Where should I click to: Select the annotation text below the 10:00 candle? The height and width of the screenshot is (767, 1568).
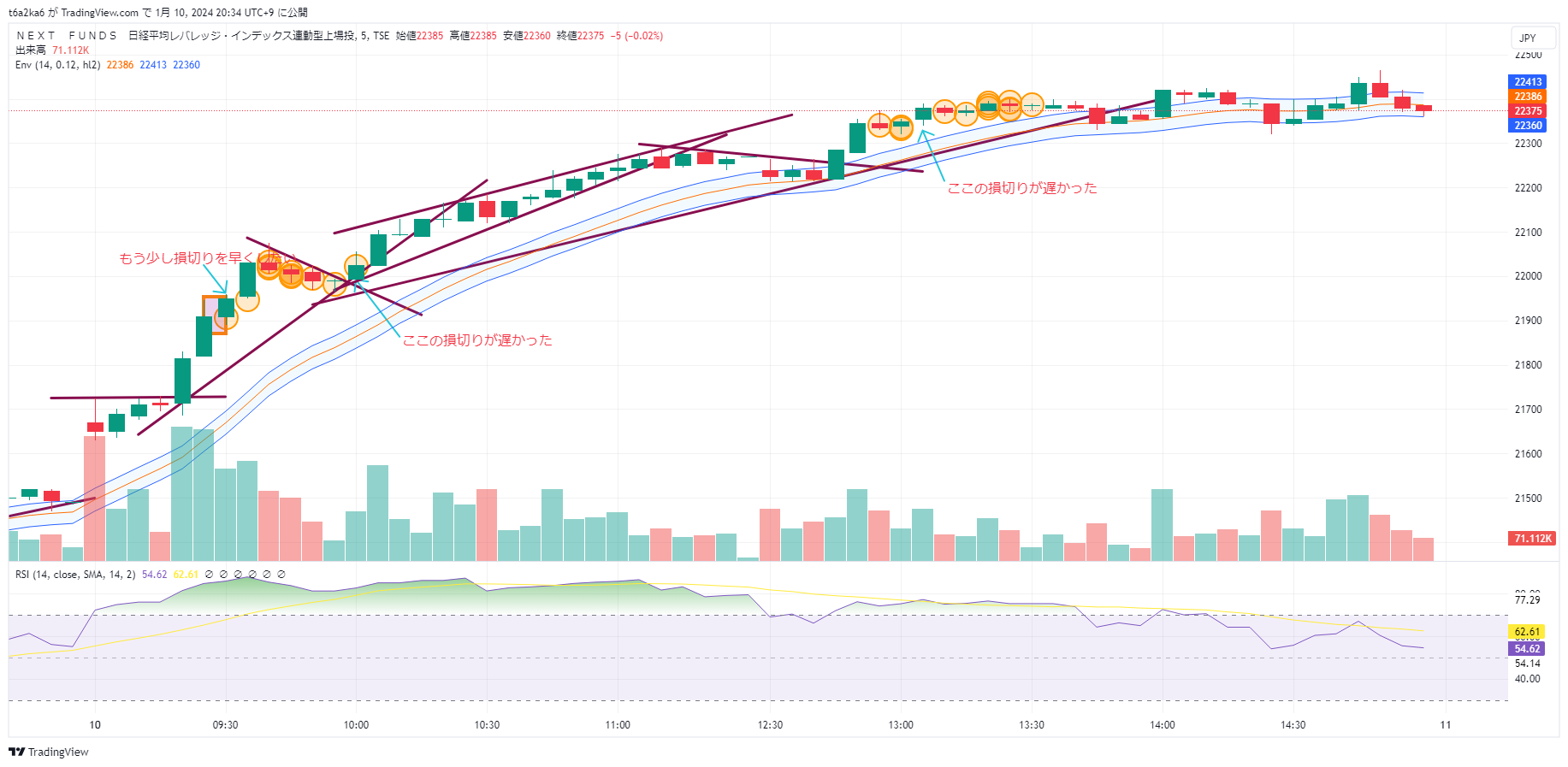point(477,340)
